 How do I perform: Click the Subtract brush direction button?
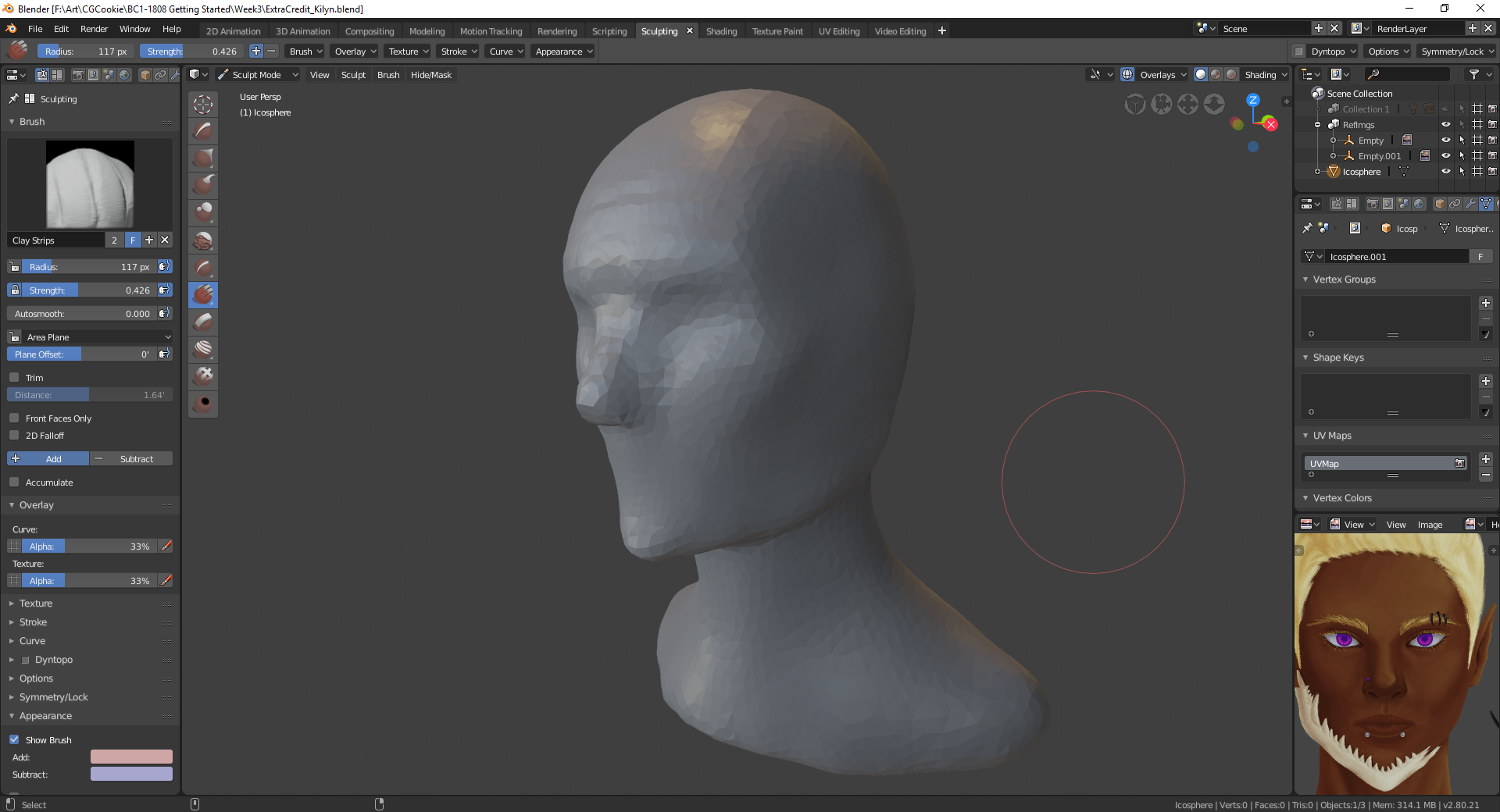(x=131, y=459)
